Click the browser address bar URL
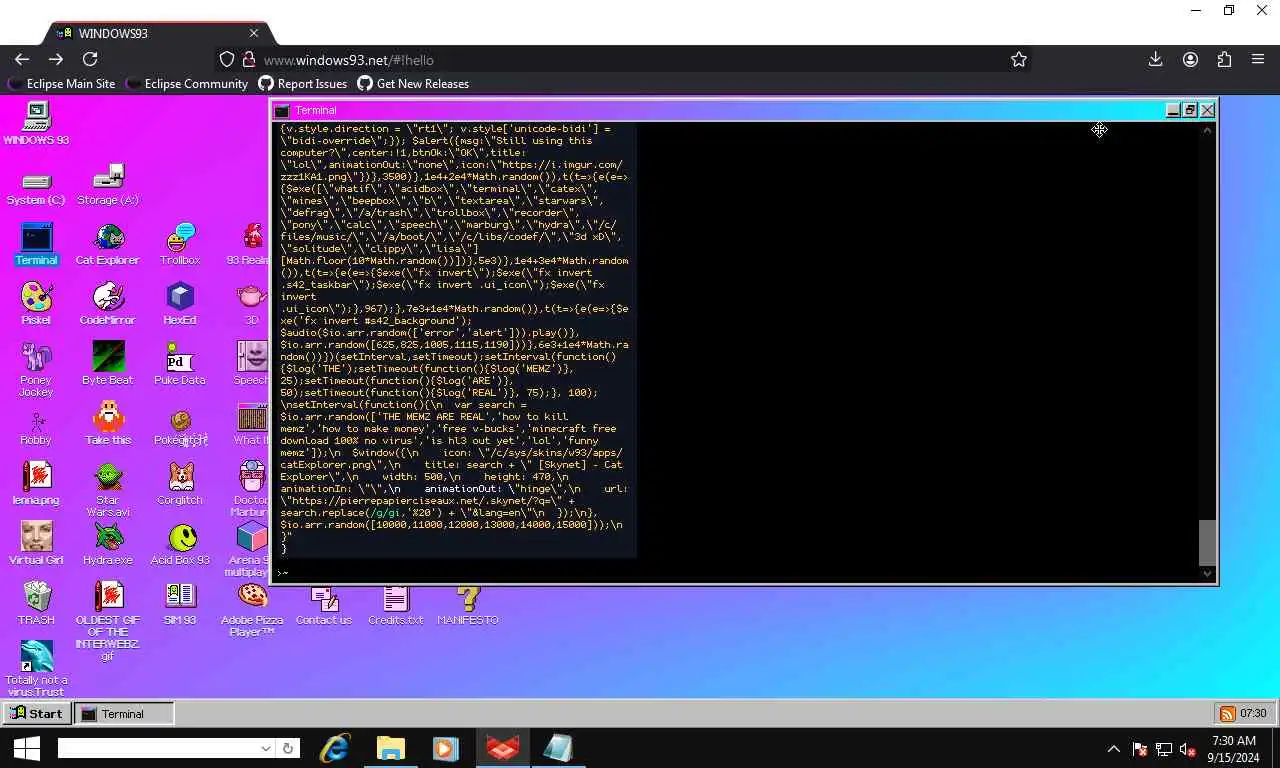Viewport: 1280px width, 768px height. click(x=348, y=60)
